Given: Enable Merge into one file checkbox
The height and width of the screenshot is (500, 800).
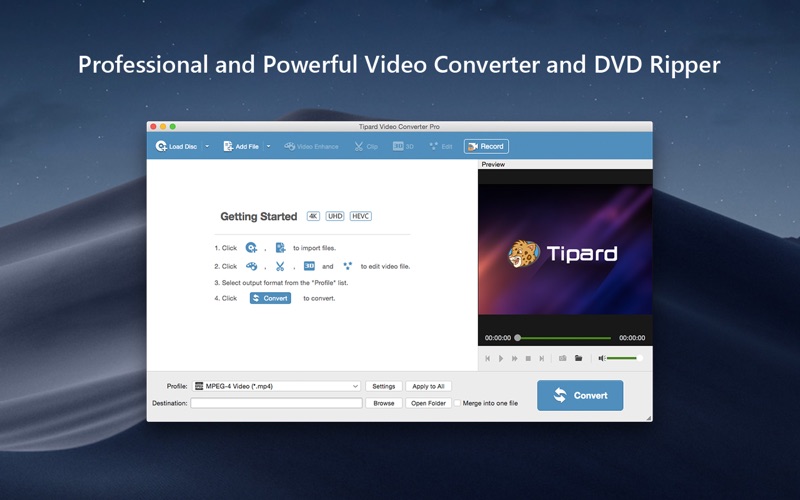Looking at the screenshot, I should 458,403.
